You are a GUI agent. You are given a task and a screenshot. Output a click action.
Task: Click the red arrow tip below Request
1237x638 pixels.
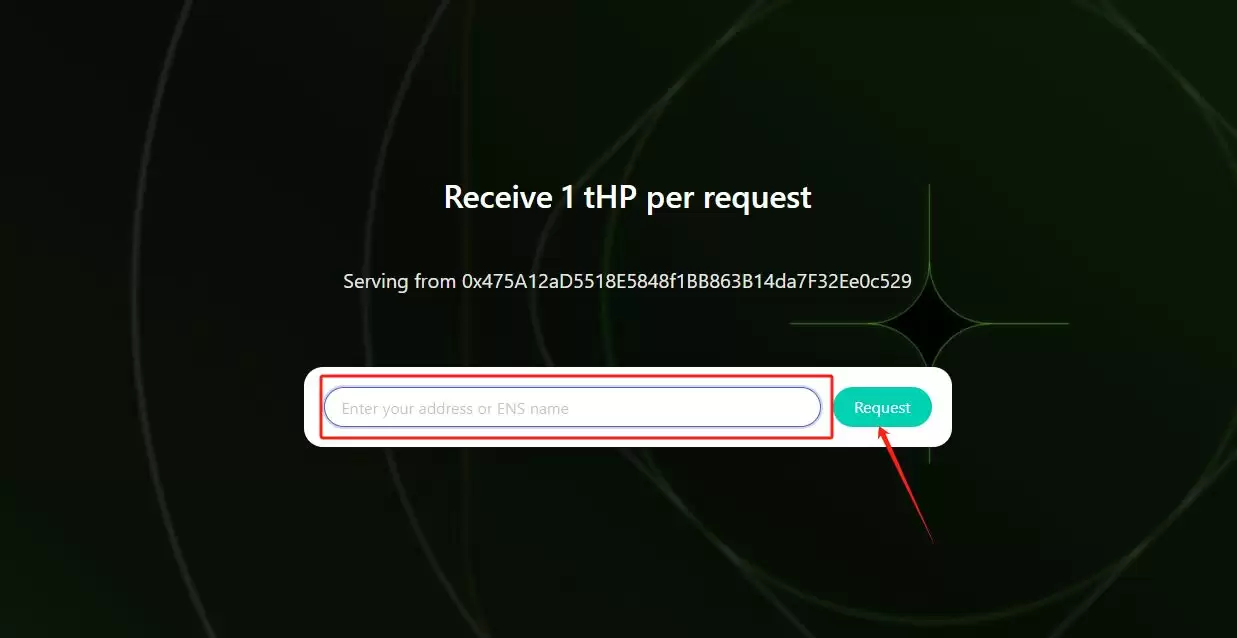coord(882,430)
